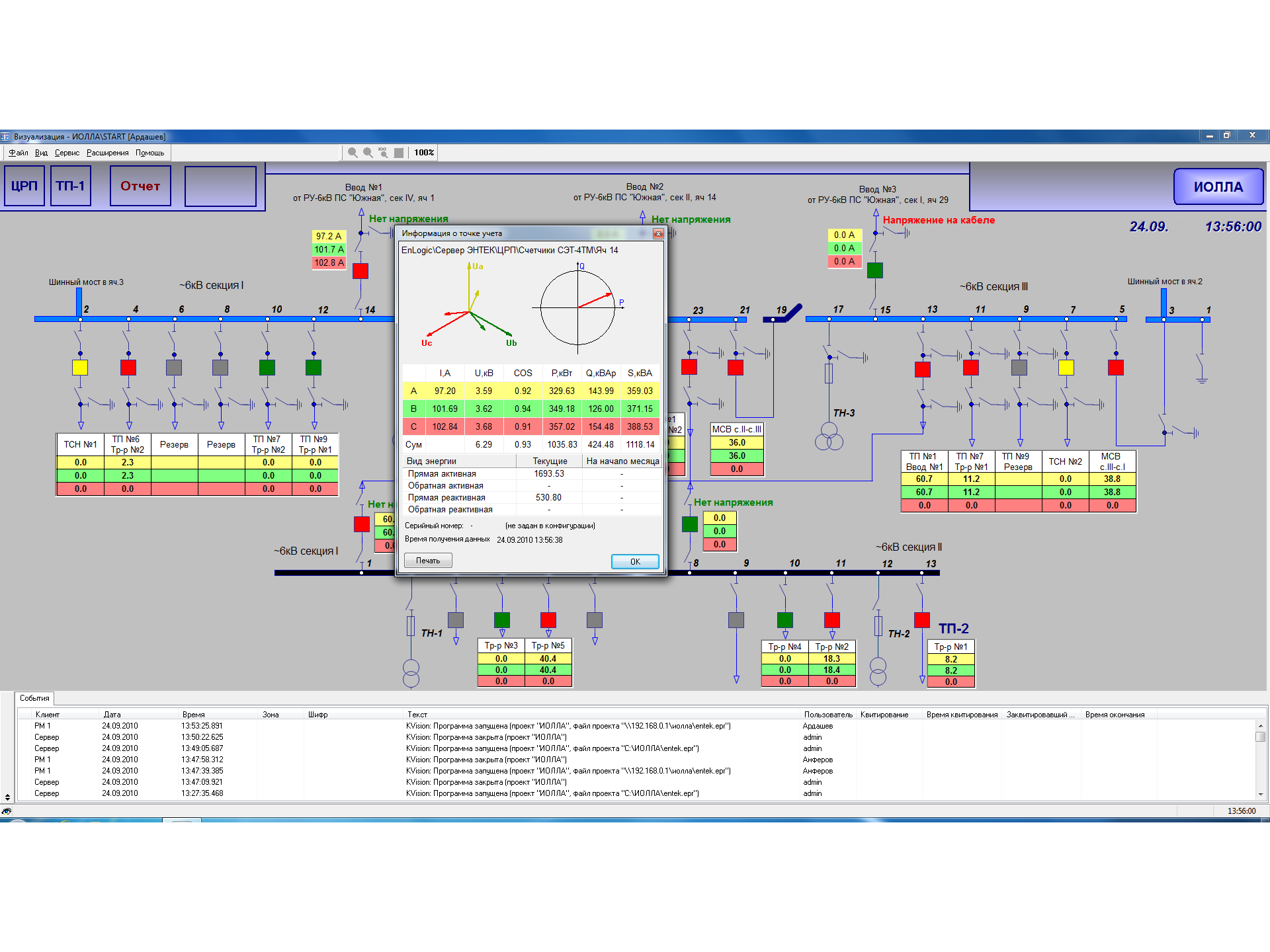Click the Пользователь column header
This screenshot has height=952, width=1270.
coord(828,715)
